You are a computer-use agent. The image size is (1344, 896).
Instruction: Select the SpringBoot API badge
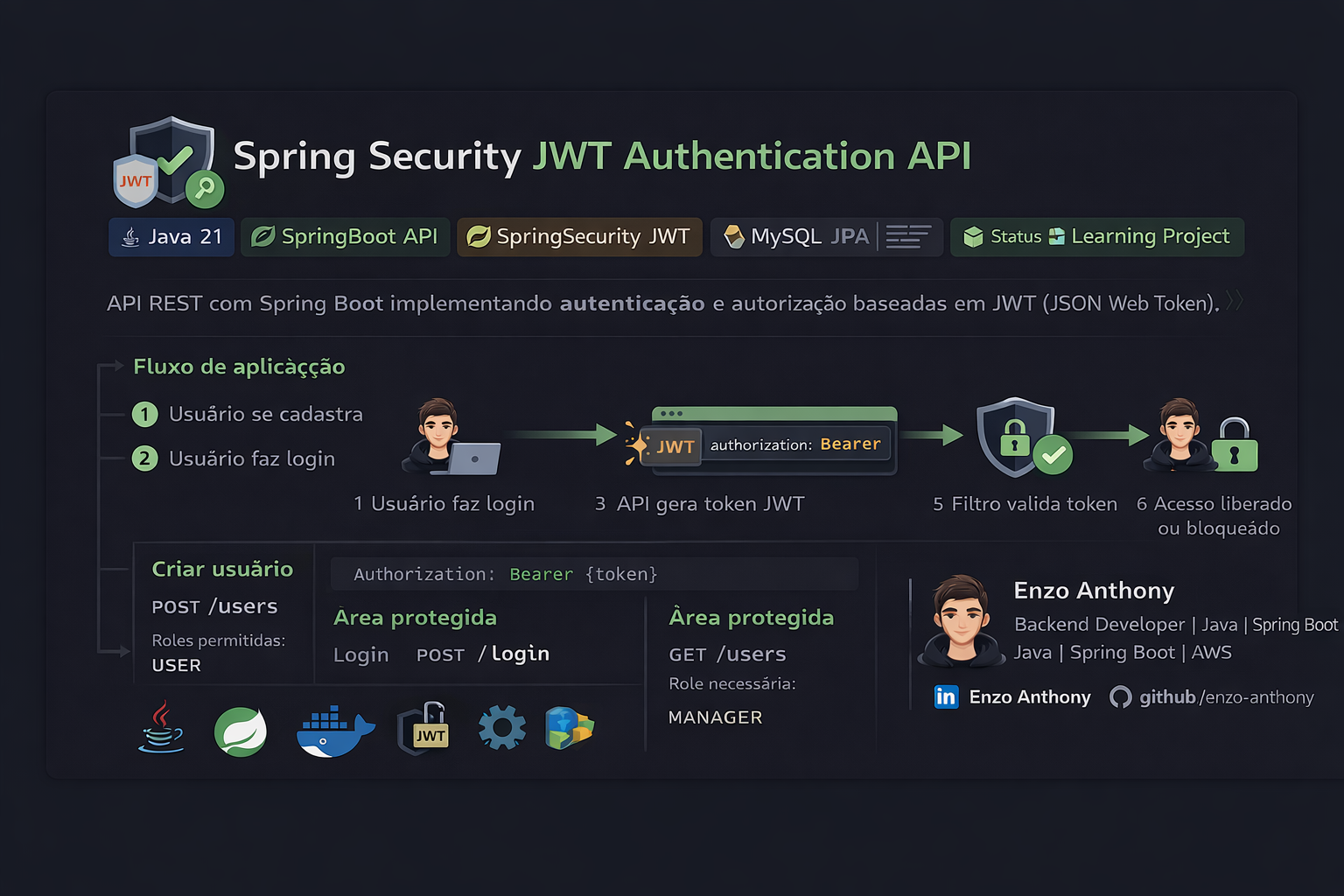(345, 237)
